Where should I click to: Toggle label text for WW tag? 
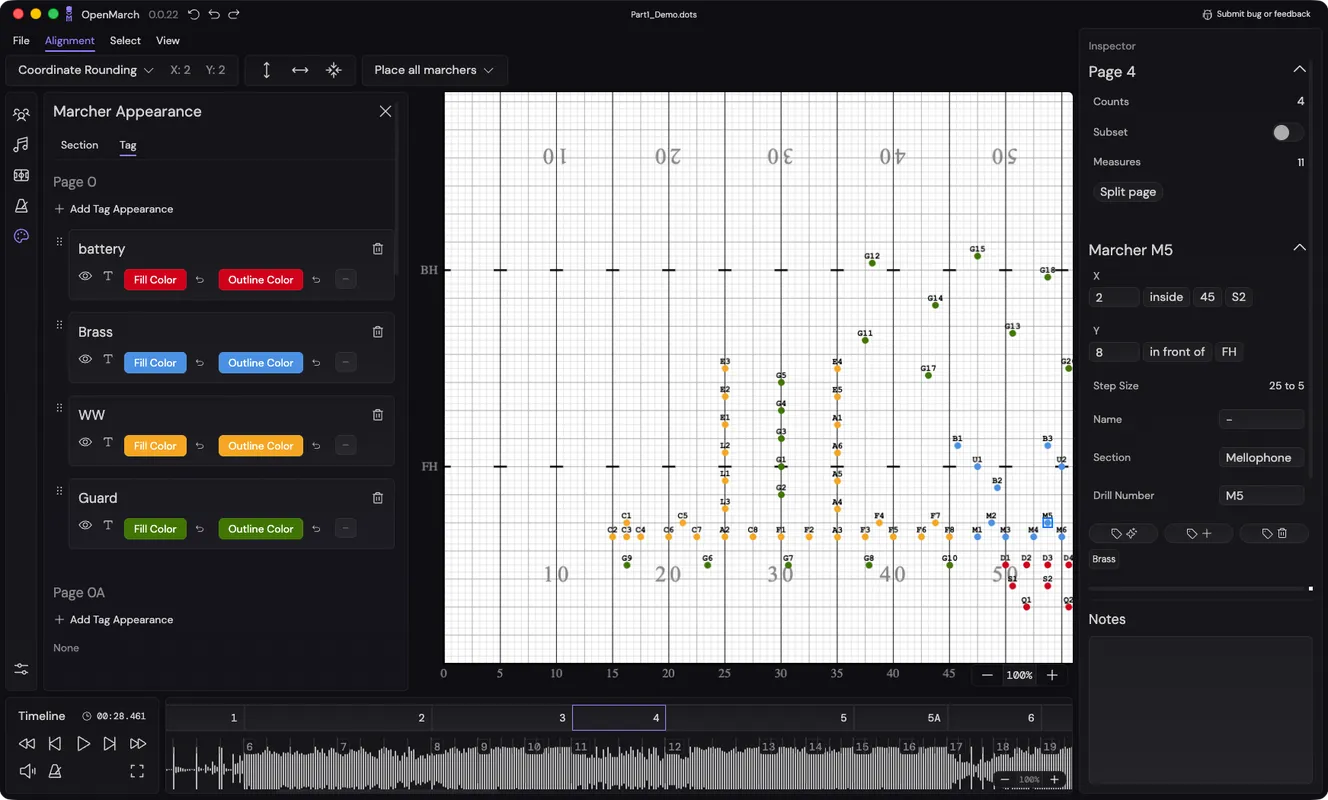(108, 443)
